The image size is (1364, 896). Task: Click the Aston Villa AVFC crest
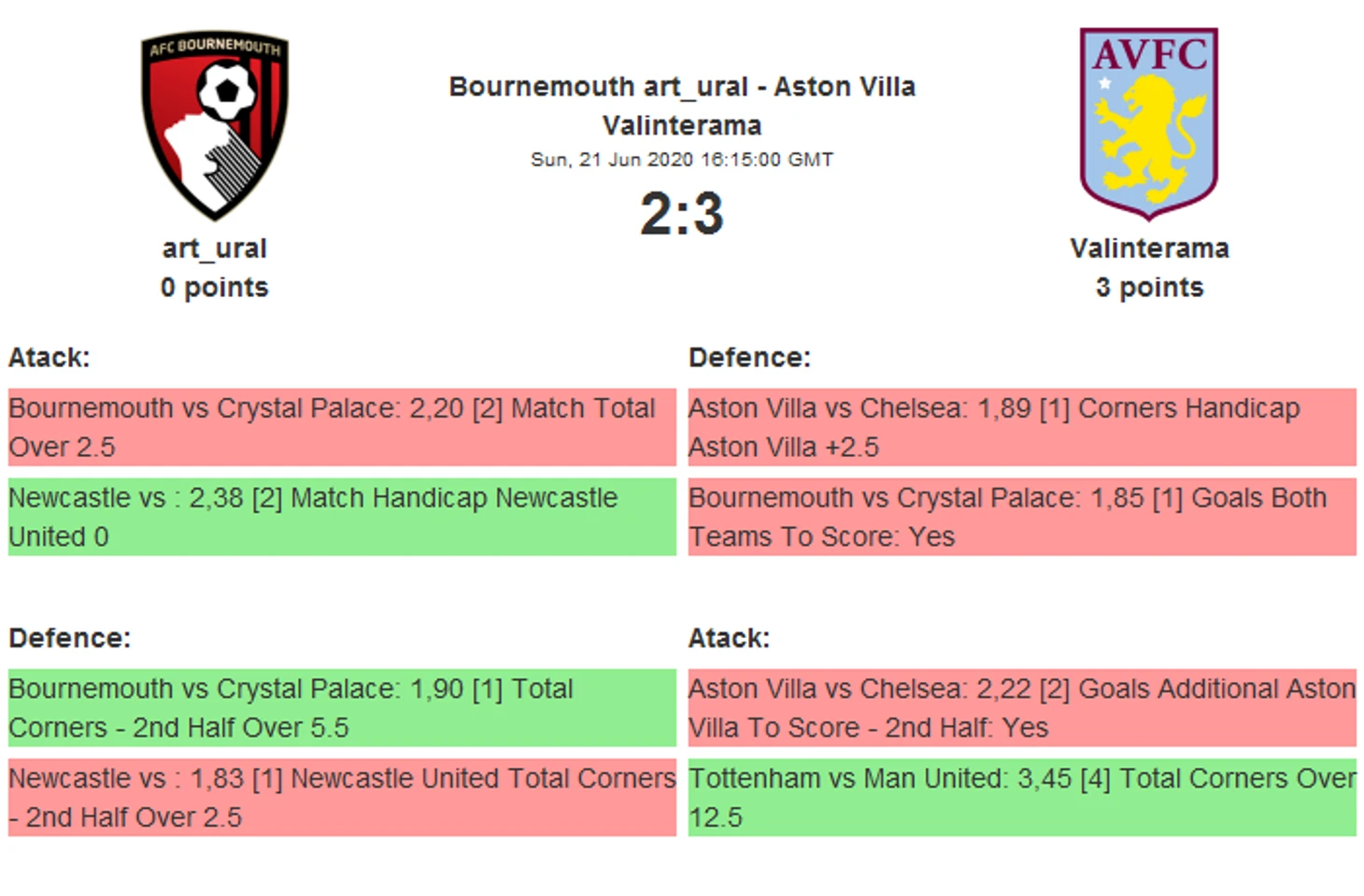tap(1148, 122)
